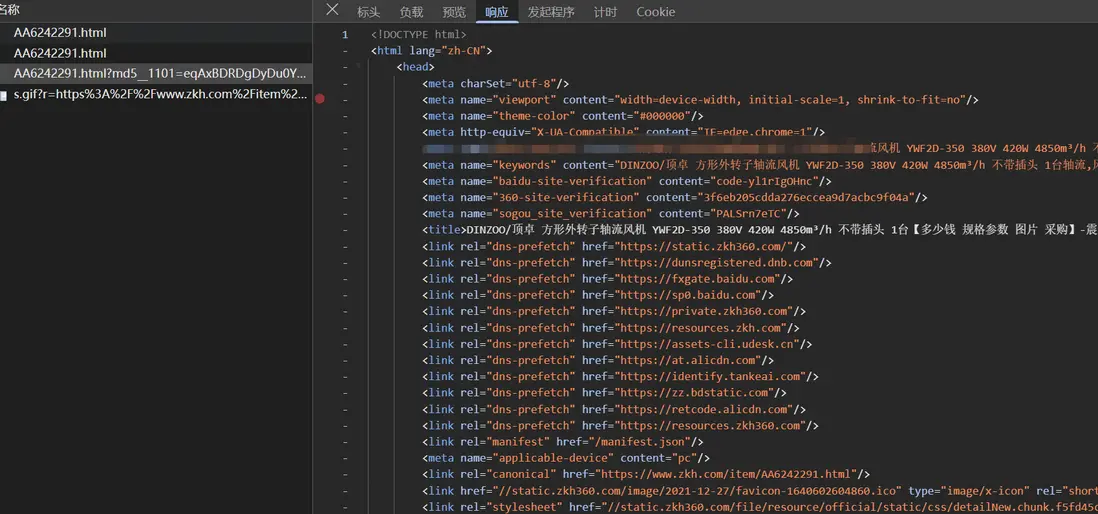Remove the red breakpoint marker in gutter
Image resolution: width=1098 pixels, height=514 pixels.
(x=320, y=99)
